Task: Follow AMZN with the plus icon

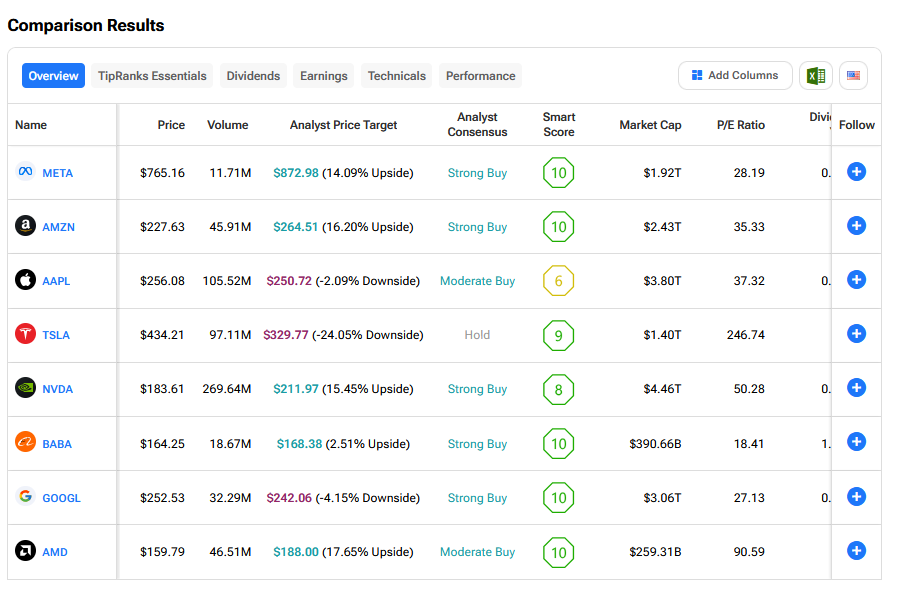Action: coord(856,226)
